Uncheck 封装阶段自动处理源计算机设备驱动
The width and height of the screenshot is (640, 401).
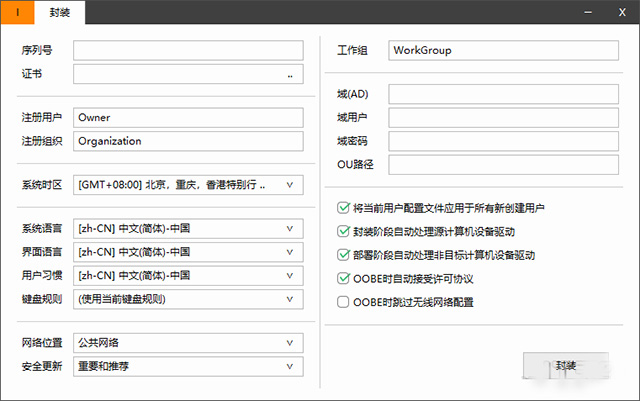344,231
